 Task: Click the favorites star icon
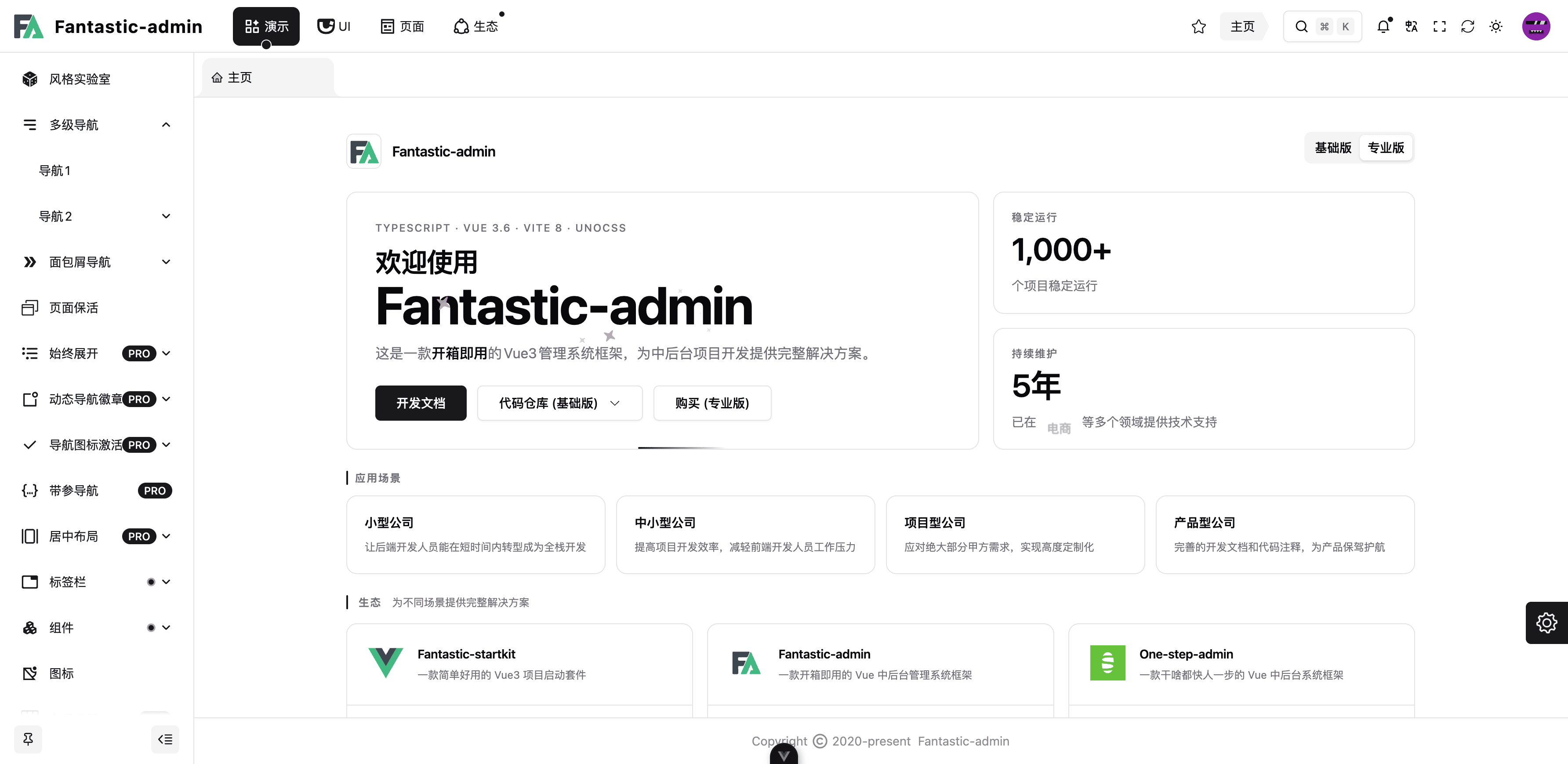1198,26
